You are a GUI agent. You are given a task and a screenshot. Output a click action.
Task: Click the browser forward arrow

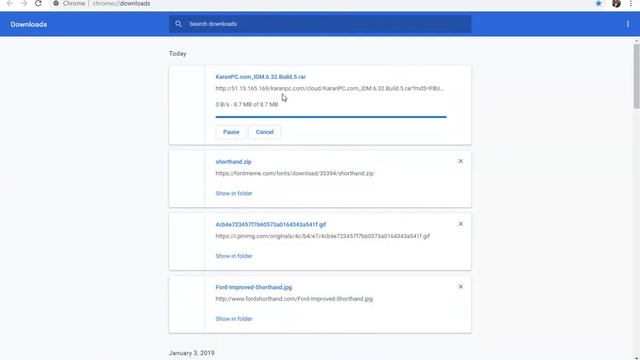(x=24, y=3)
